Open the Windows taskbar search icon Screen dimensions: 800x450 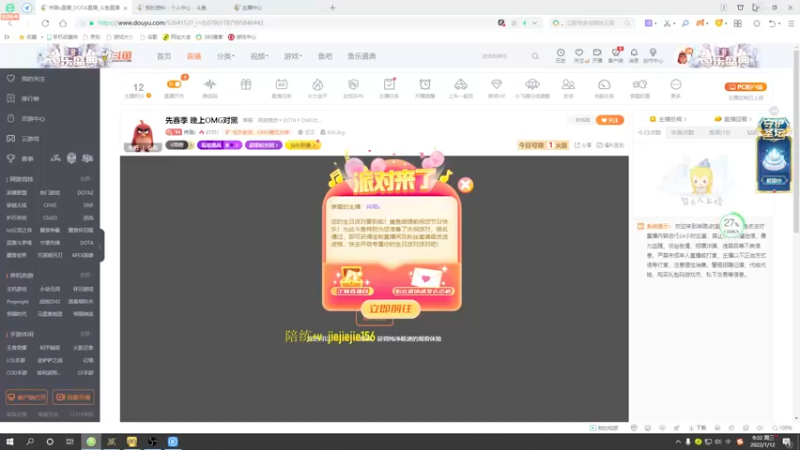(30, 441)
